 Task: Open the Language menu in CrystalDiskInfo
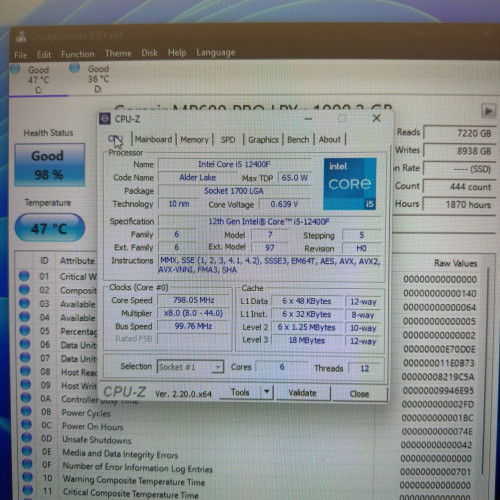pyautogui.click(x=216, y=52)
